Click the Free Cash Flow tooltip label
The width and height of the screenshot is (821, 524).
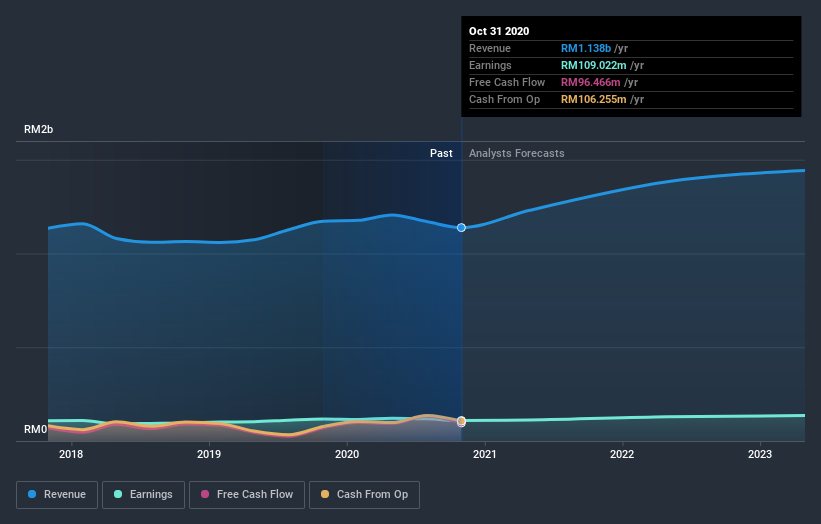507,82
